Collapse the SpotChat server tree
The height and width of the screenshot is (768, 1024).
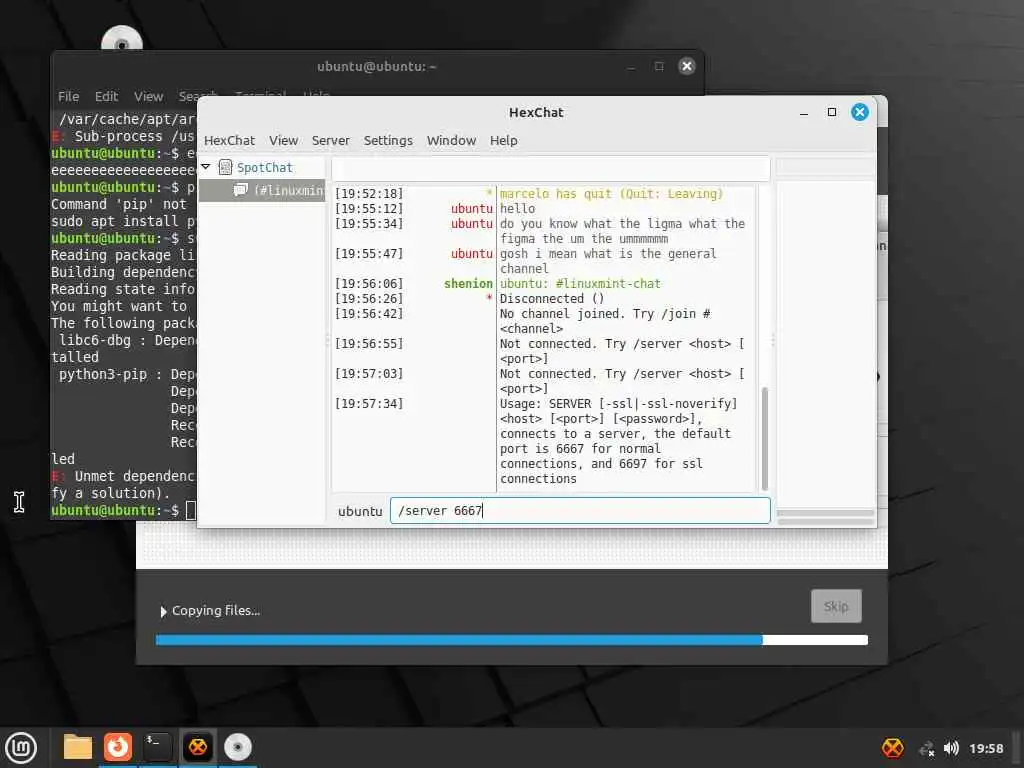(206, 167)
